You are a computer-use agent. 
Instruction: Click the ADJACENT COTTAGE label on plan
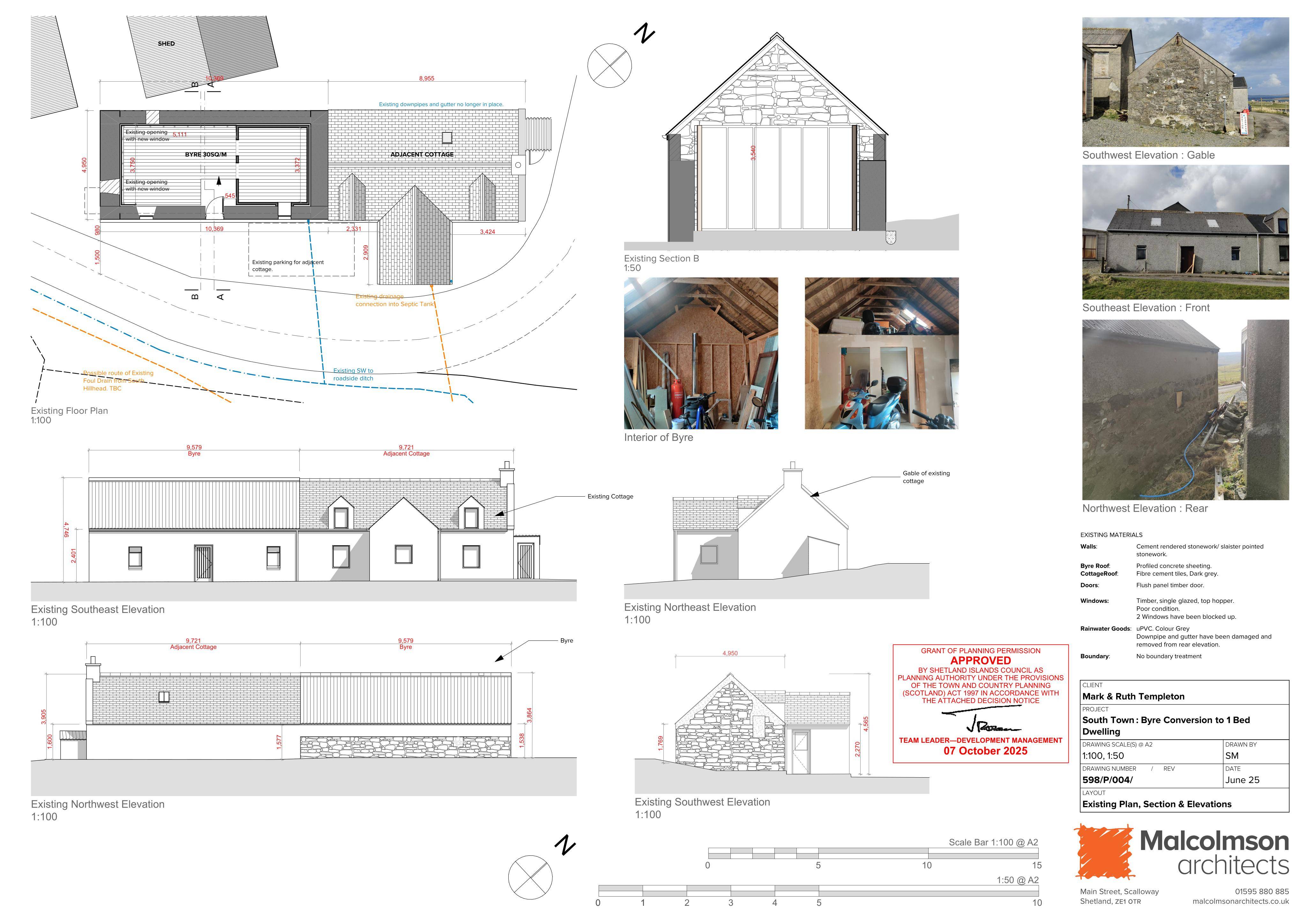click(422, 154)
